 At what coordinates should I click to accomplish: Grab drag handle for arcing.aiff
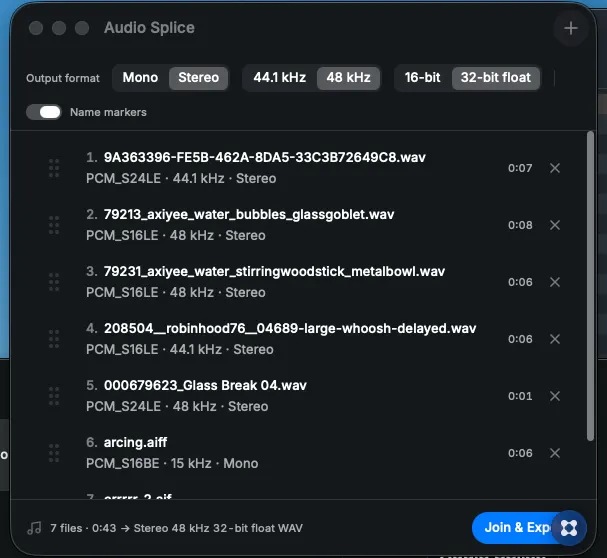point(54,453)
